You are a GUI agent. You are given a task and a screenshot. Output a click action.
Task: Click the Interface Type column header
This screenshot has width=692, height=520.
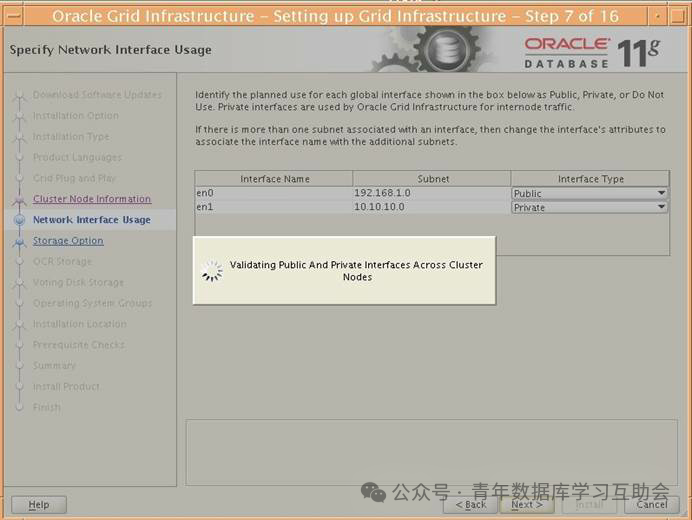[x=590, y=179]
